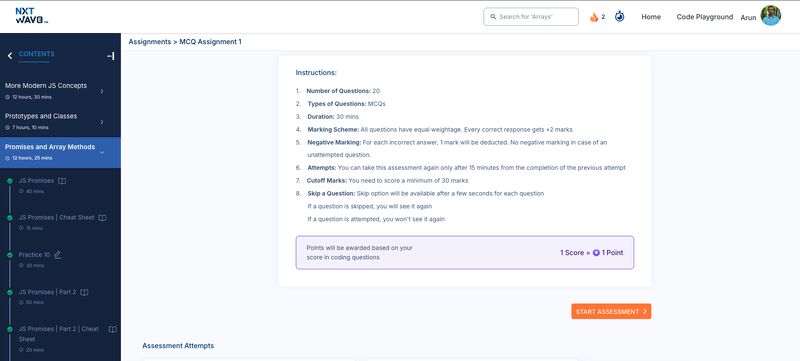Collapse the contents sidebar panel icon
The image size is (800, 361).
(x=111, y=56)
